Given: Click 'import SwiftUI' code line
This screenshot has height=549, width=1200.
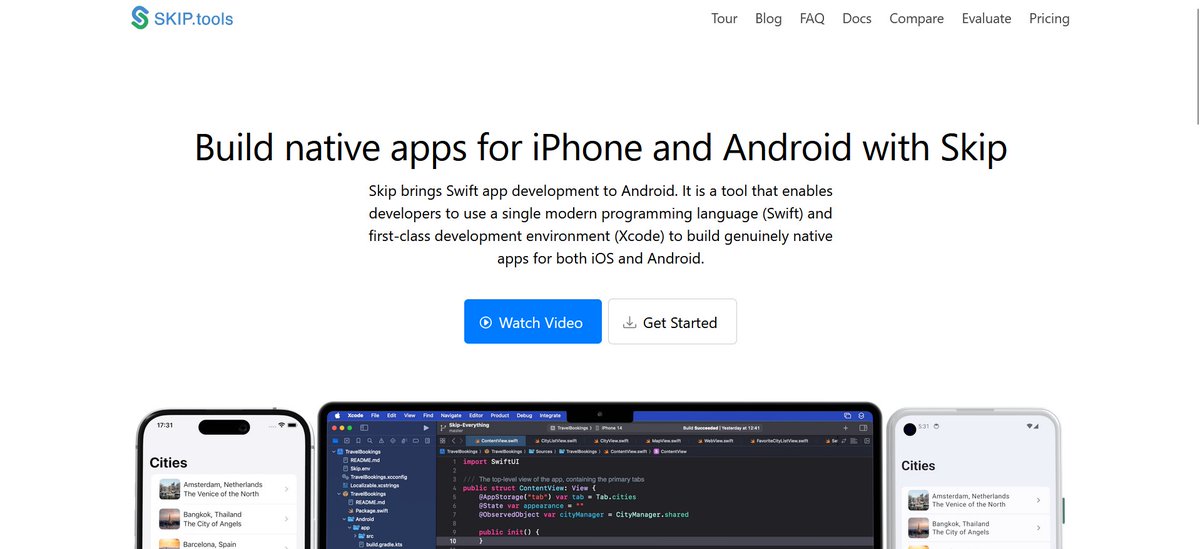Looking at the screenshot, I should pos(491,462).
